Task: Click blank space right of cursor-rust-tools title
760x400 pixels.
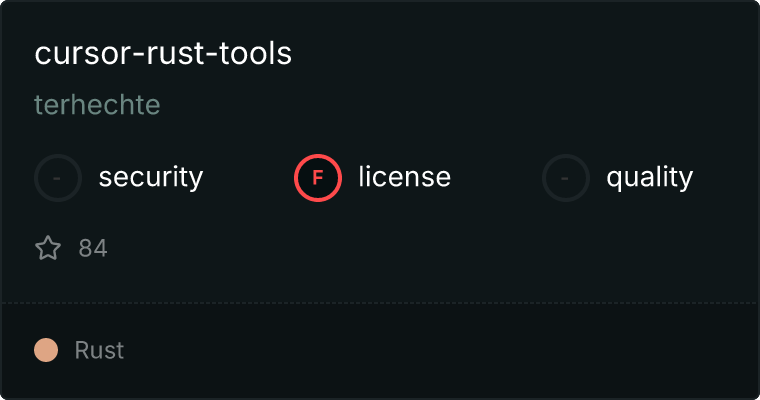Action: (520, 54)
